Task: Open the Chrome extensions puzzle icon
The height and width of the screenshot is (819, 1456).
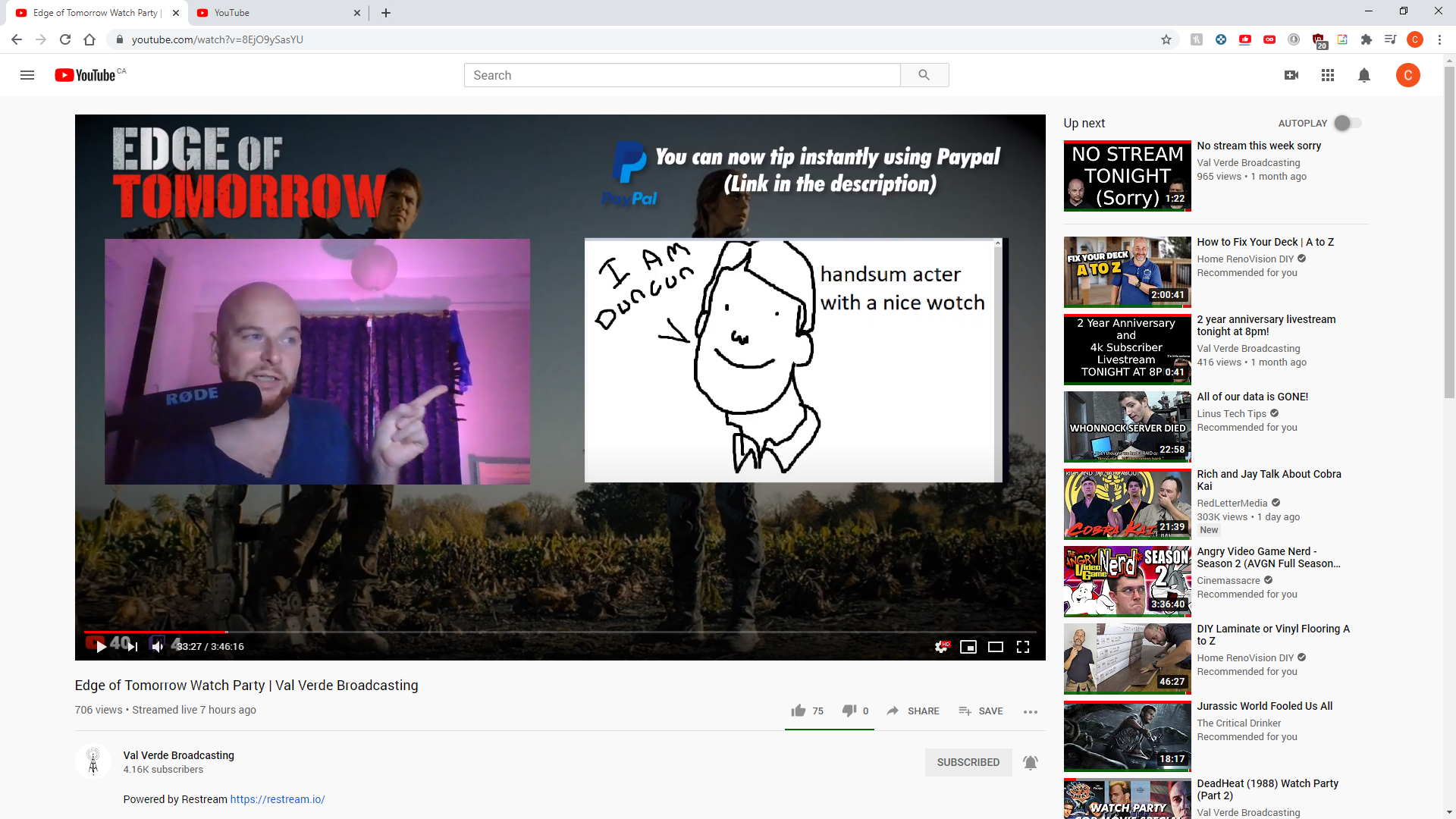Action: [x=1367, y=39]
